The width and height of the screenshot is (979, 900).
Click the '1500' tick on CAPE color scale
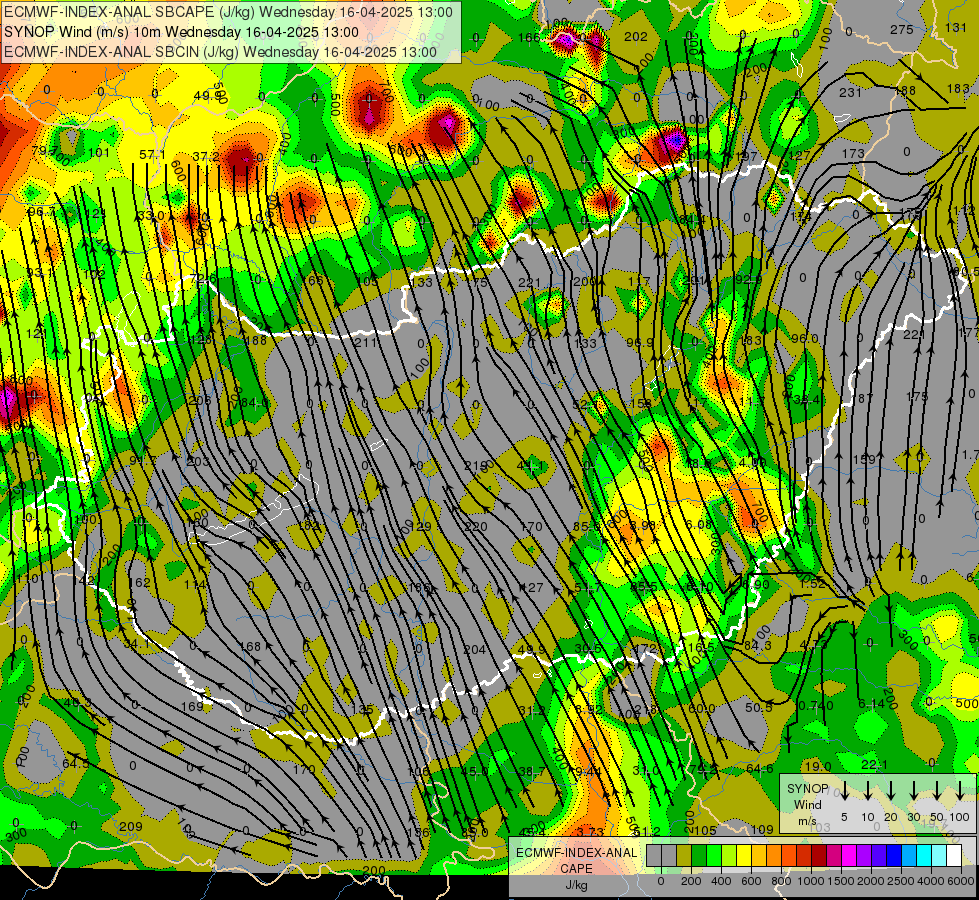tap(841, 881)
